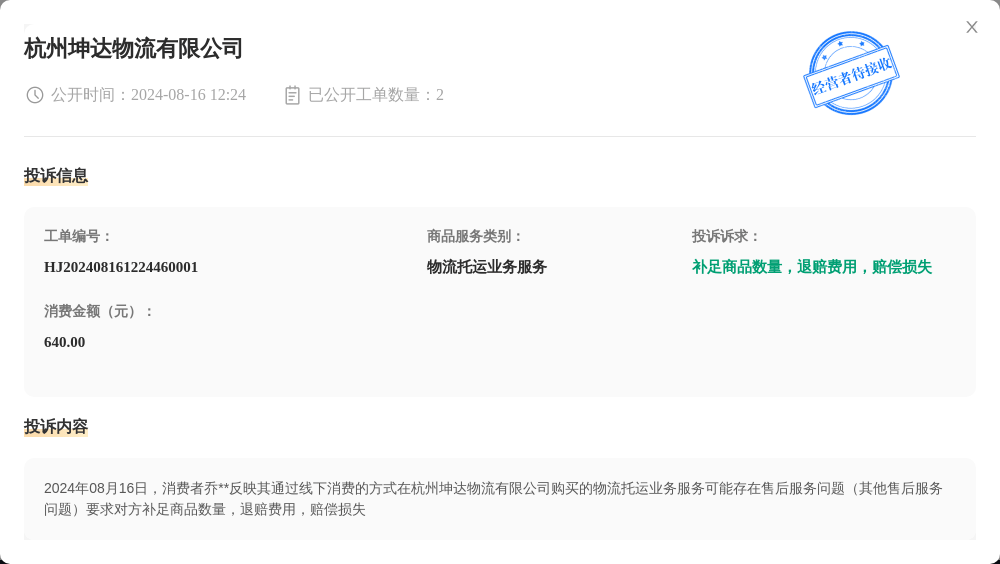
Task: Click the 投诉内容 section heading
Action: pyautogui.click(x=56, y=426)
